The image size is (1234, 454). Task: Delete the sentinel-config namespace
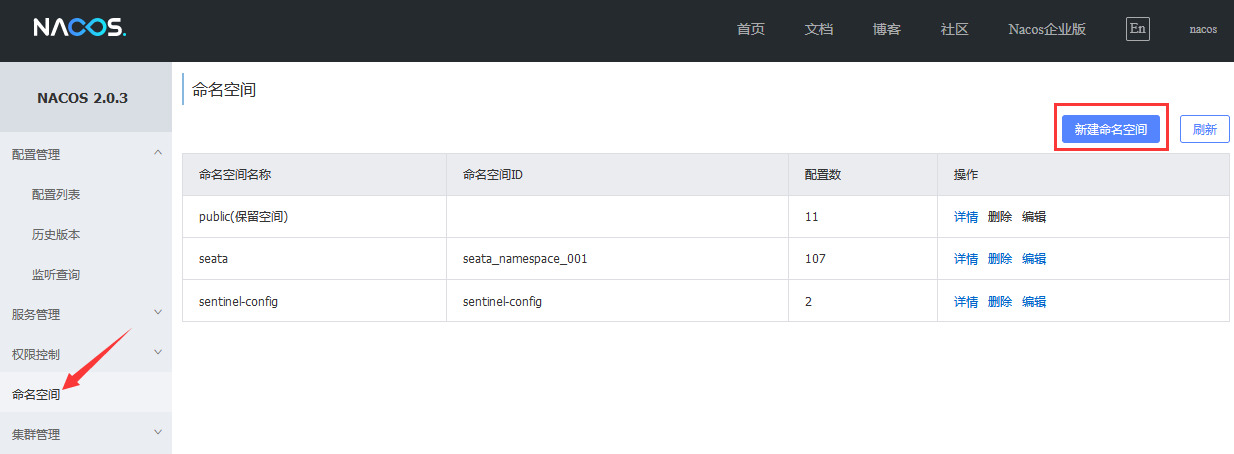999,301
